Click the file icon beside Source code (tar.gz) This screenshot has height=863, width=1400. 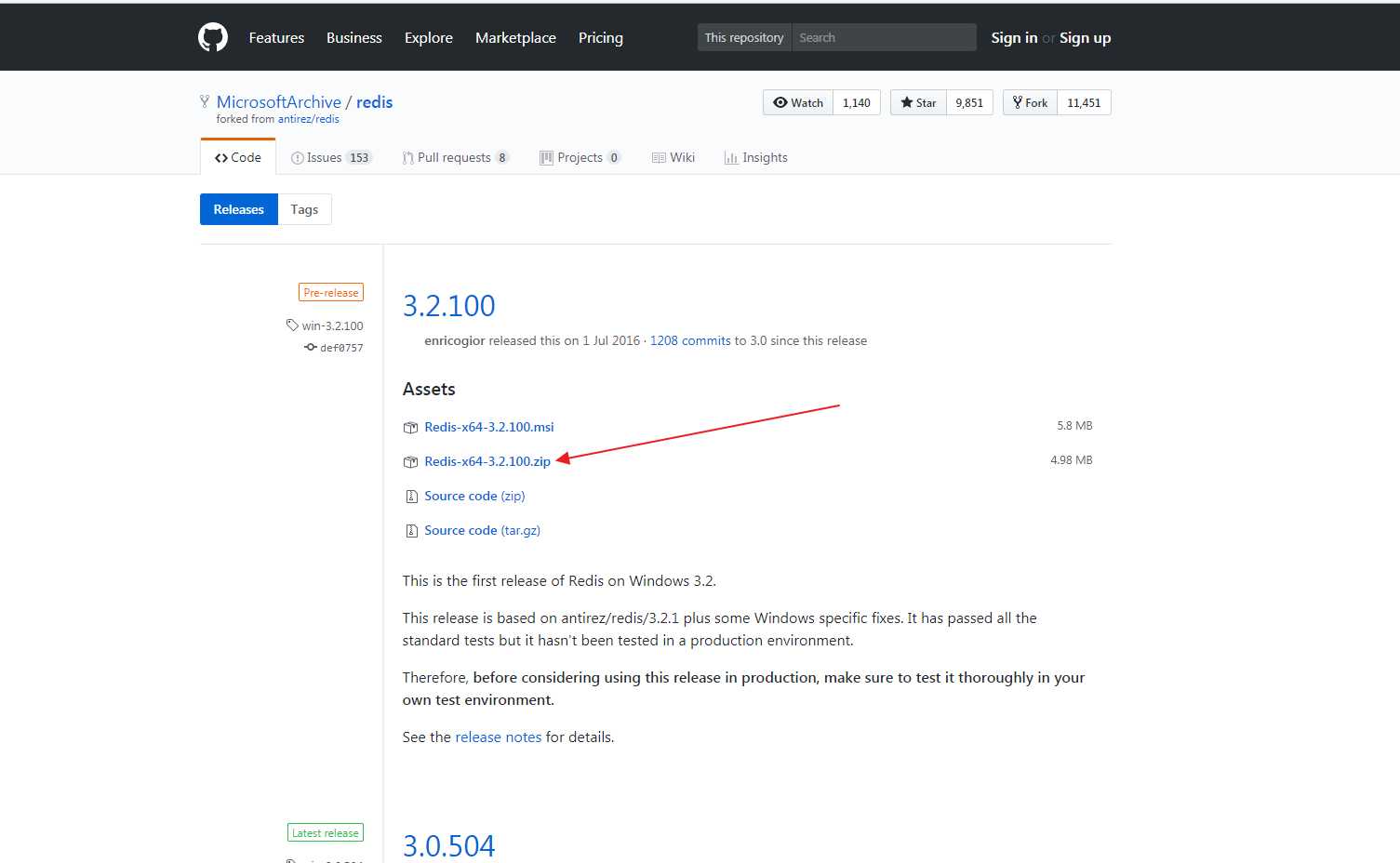411,531
